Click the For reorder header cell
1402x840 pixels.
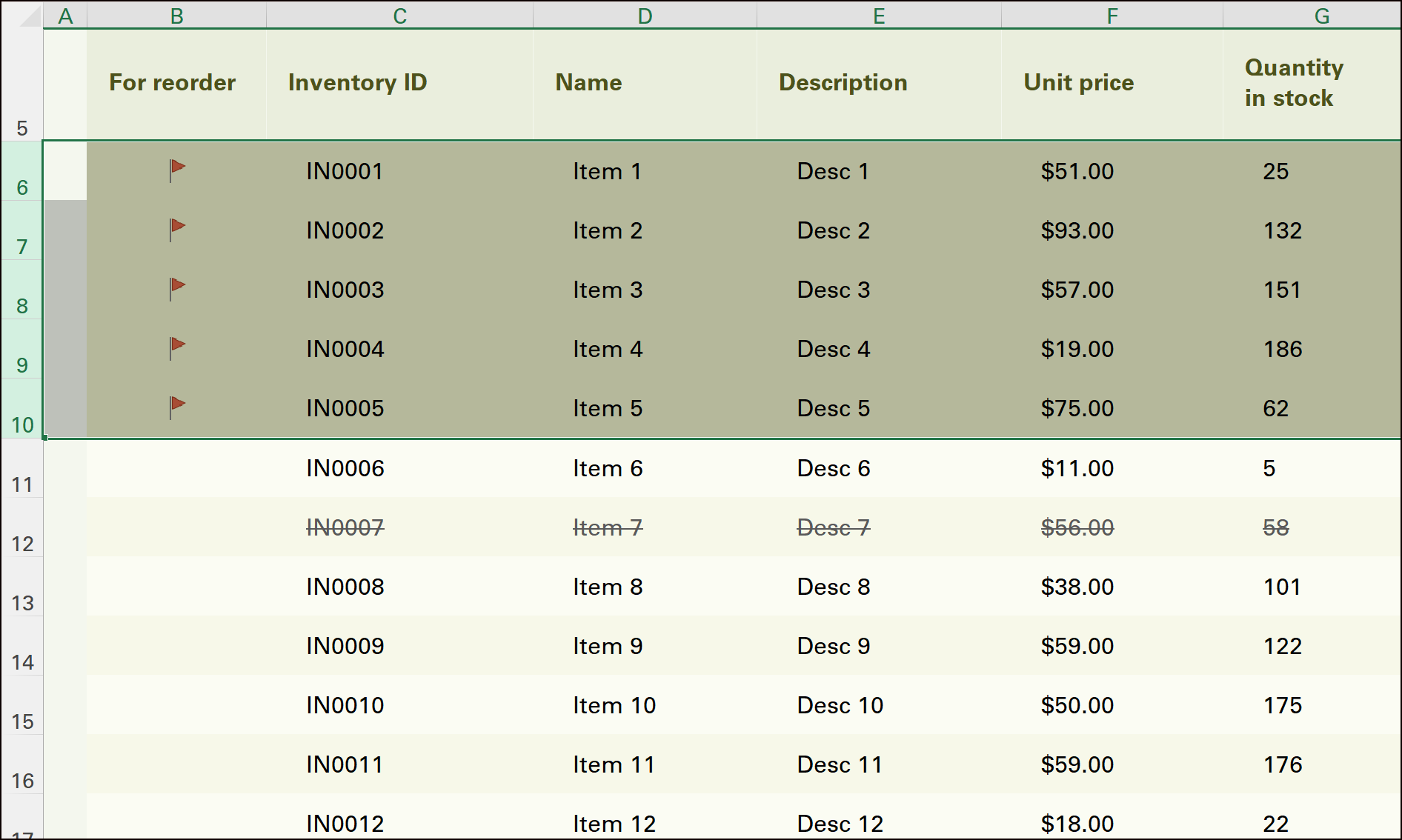[173, 82]
